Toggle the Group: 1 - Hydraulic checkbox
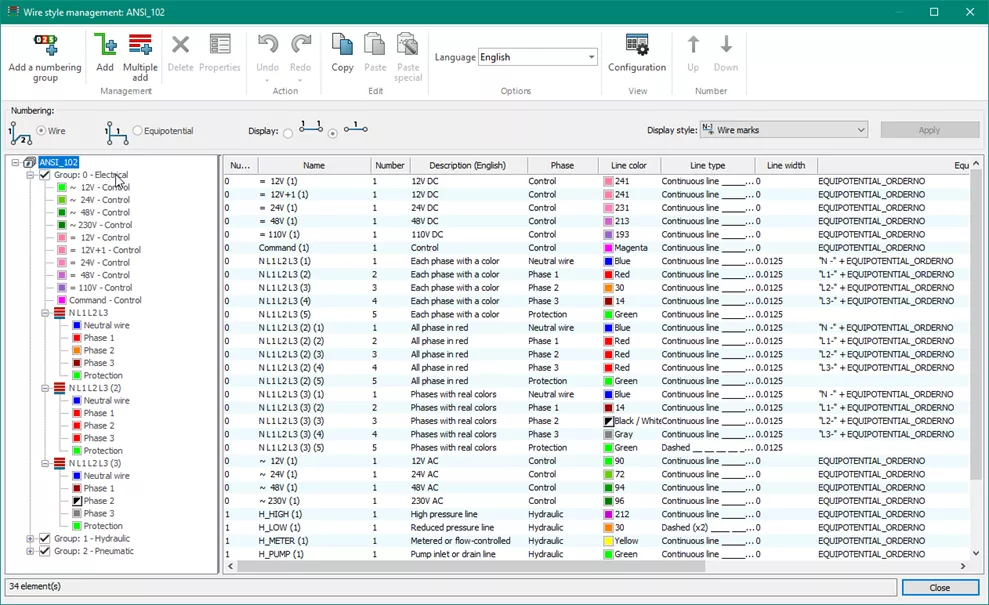 (x=44, y=538)
